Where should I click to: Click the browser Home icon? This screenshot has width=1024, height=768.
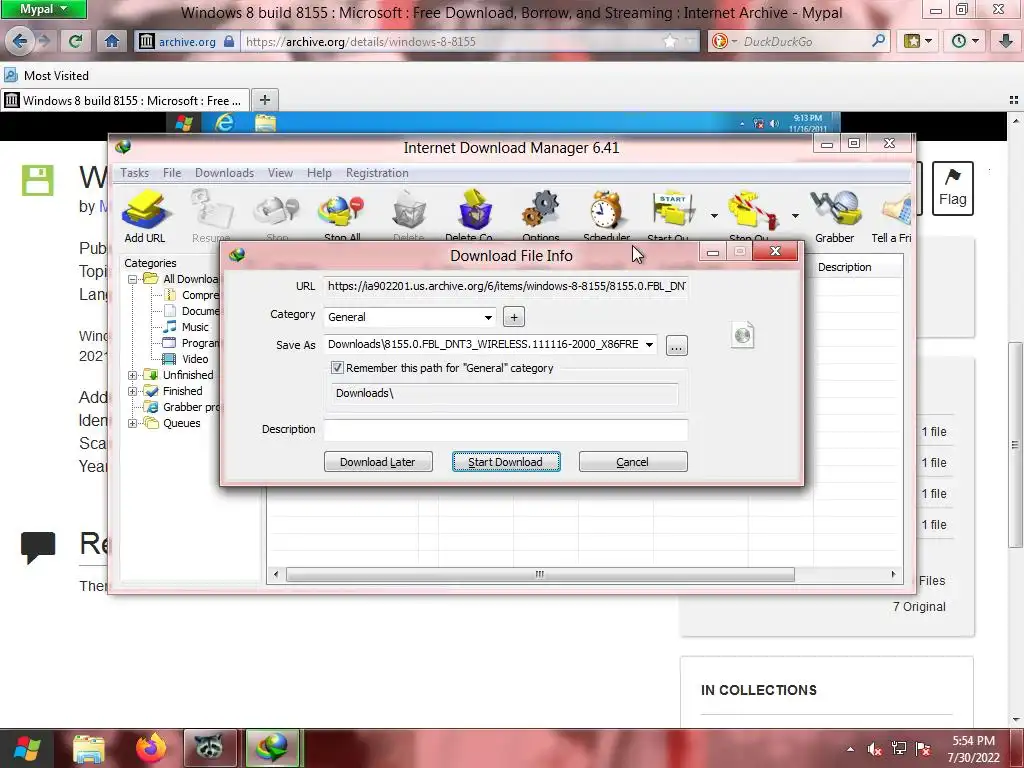[x=112, y=41]
